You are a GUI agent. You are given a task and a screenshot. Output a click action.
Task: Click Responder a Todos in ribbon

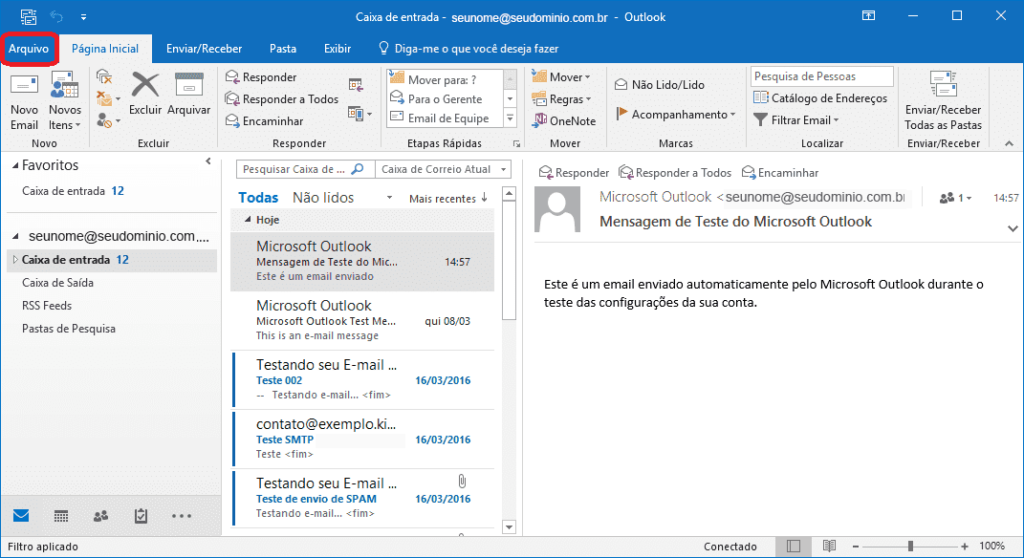(282, 99)
